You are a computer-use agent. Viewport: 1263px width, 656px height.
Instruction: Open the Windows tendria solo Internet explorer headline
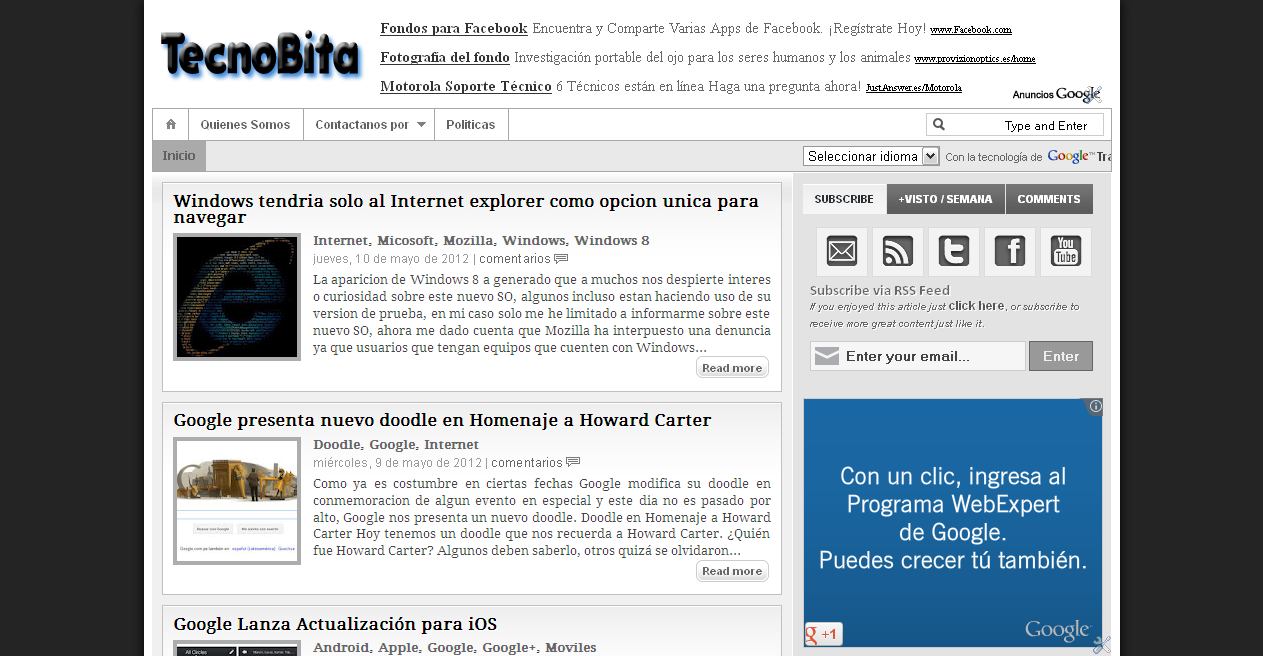point(466,209)
